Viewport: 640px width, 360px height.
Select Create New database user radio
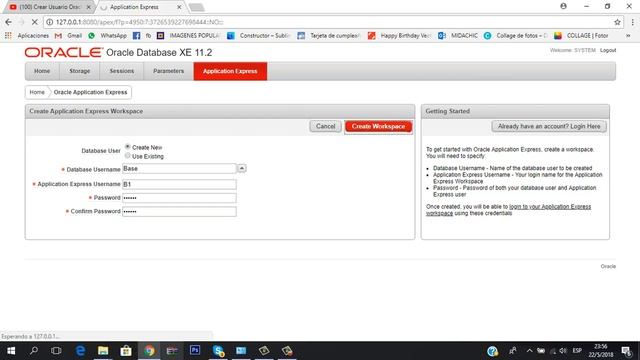(x=128, y=147)
